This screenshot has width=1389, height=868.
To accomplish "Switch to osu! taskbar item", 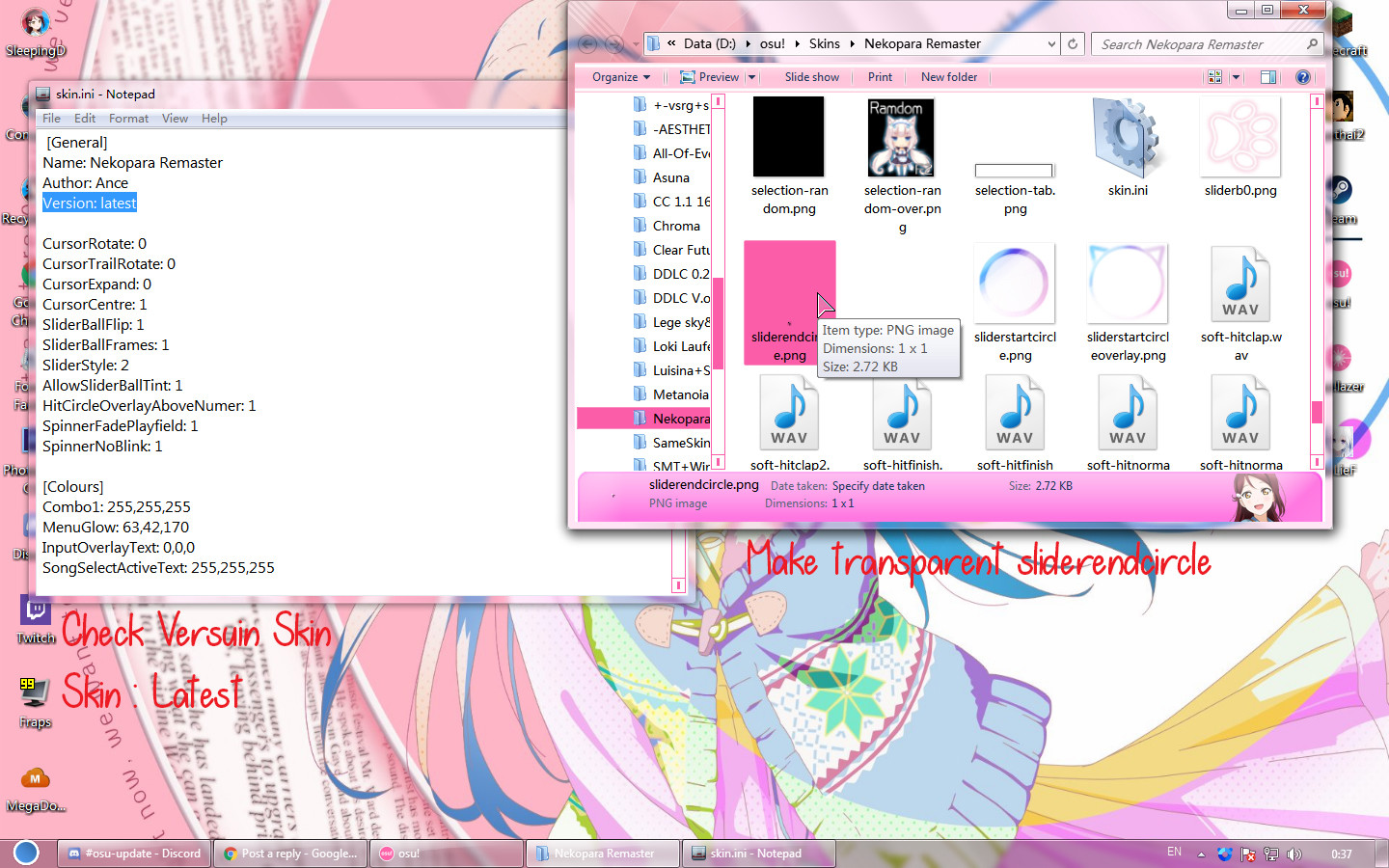I will coord(446,854).
